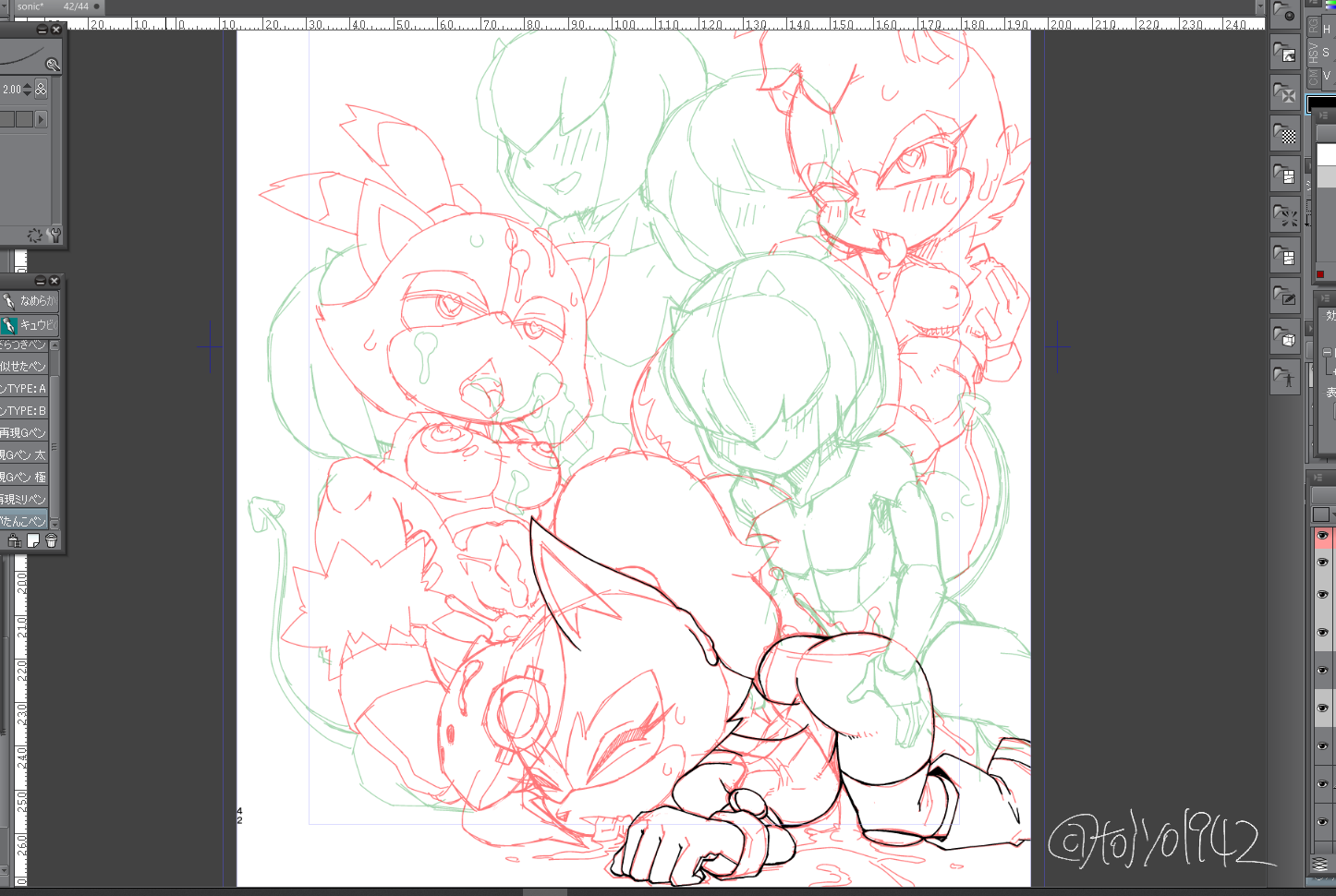Switch to the RGB color slider tab
Screen dimensions: 1336x896
click(x=1314, y=25)
